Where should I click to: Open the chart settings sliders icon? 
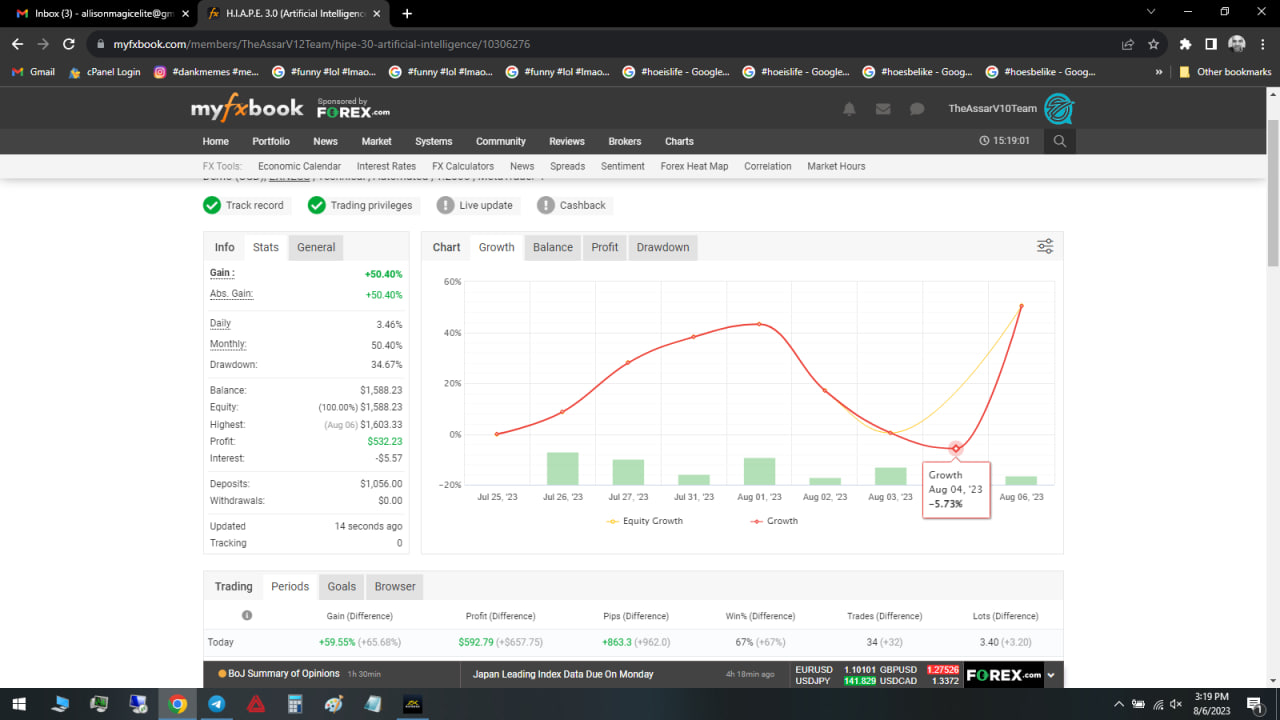(1045, 246)
